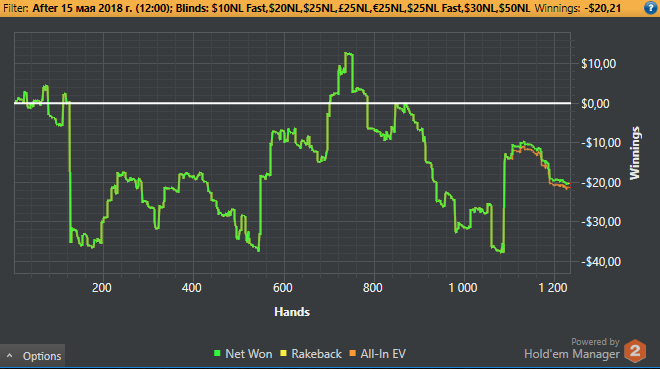Click the 200 hands x-axis label
Screen dimensions: 660x369
[102, 288]
